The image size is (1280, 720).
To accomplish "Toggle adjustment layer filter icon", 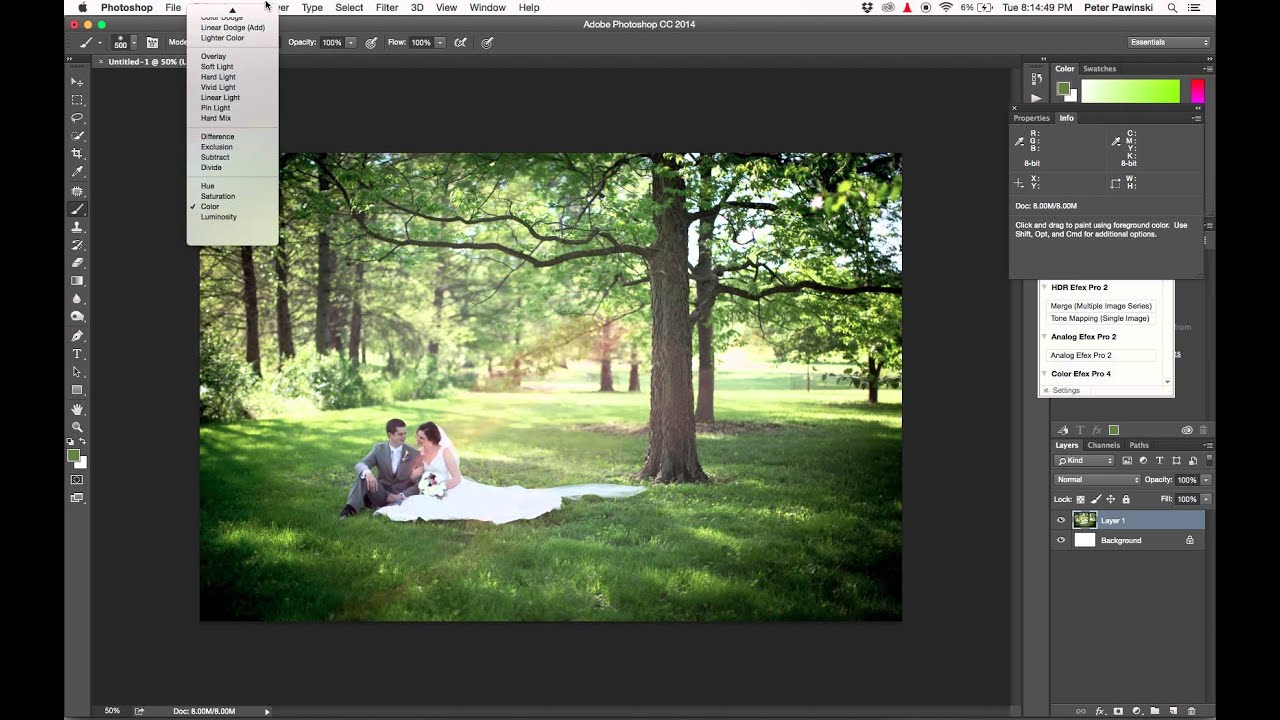I will (1143, 461).
